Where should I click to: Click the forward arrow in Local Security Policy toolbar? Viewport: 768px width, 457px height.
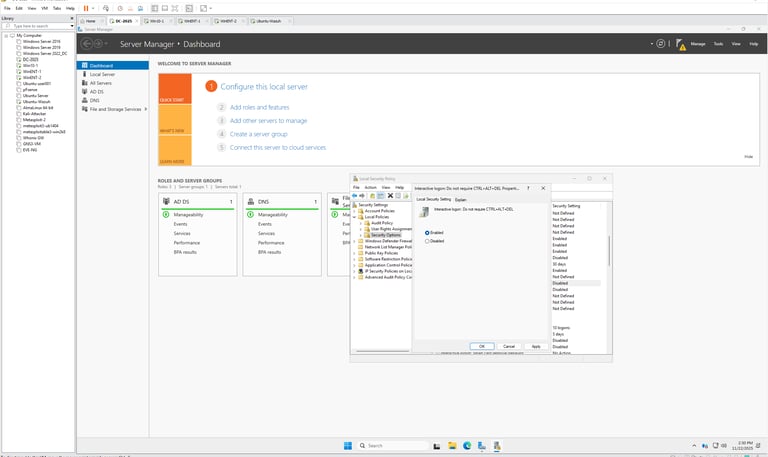click(362, 196)
